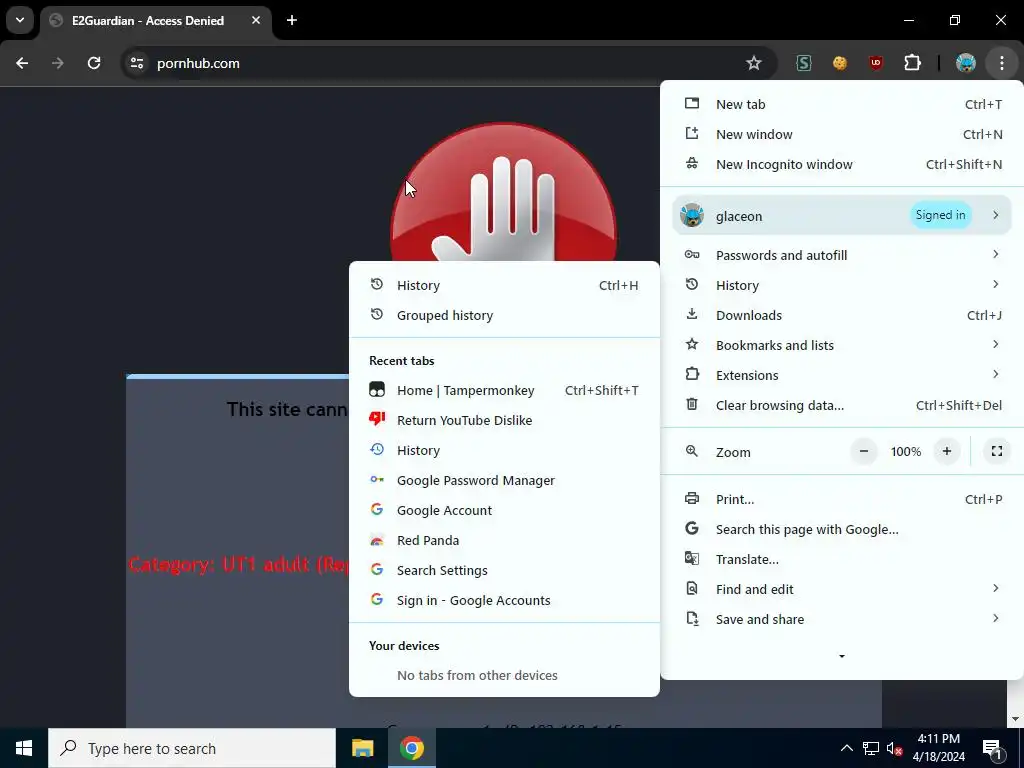Image resolution: width=1024 pixels, height=768 pixels.
Task: Open Downloads from the menu
Action: 842,315
